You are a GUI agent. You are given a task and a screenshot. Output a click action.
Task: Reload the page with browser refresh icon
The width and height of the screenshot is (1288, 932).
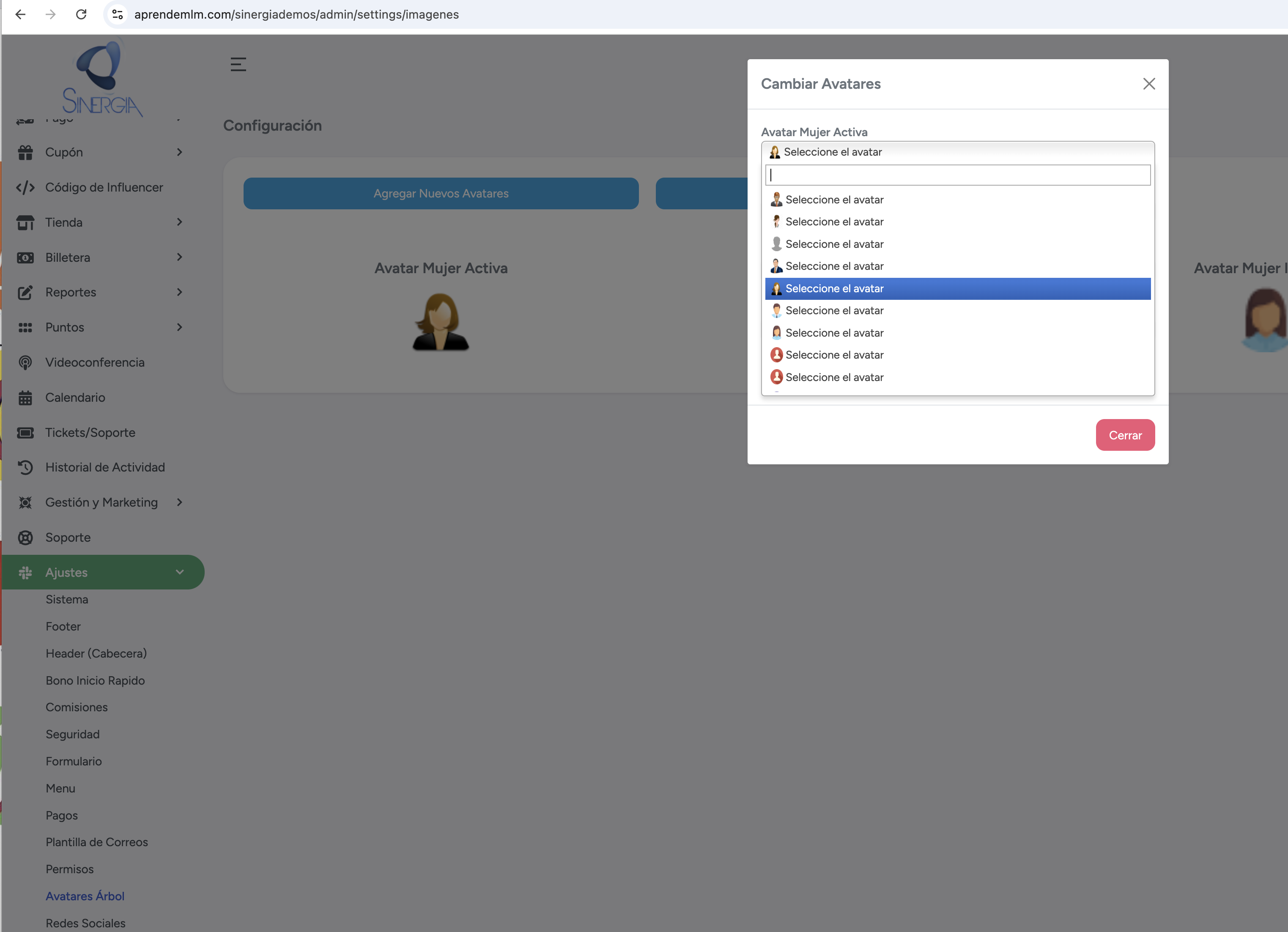(81, 14)
